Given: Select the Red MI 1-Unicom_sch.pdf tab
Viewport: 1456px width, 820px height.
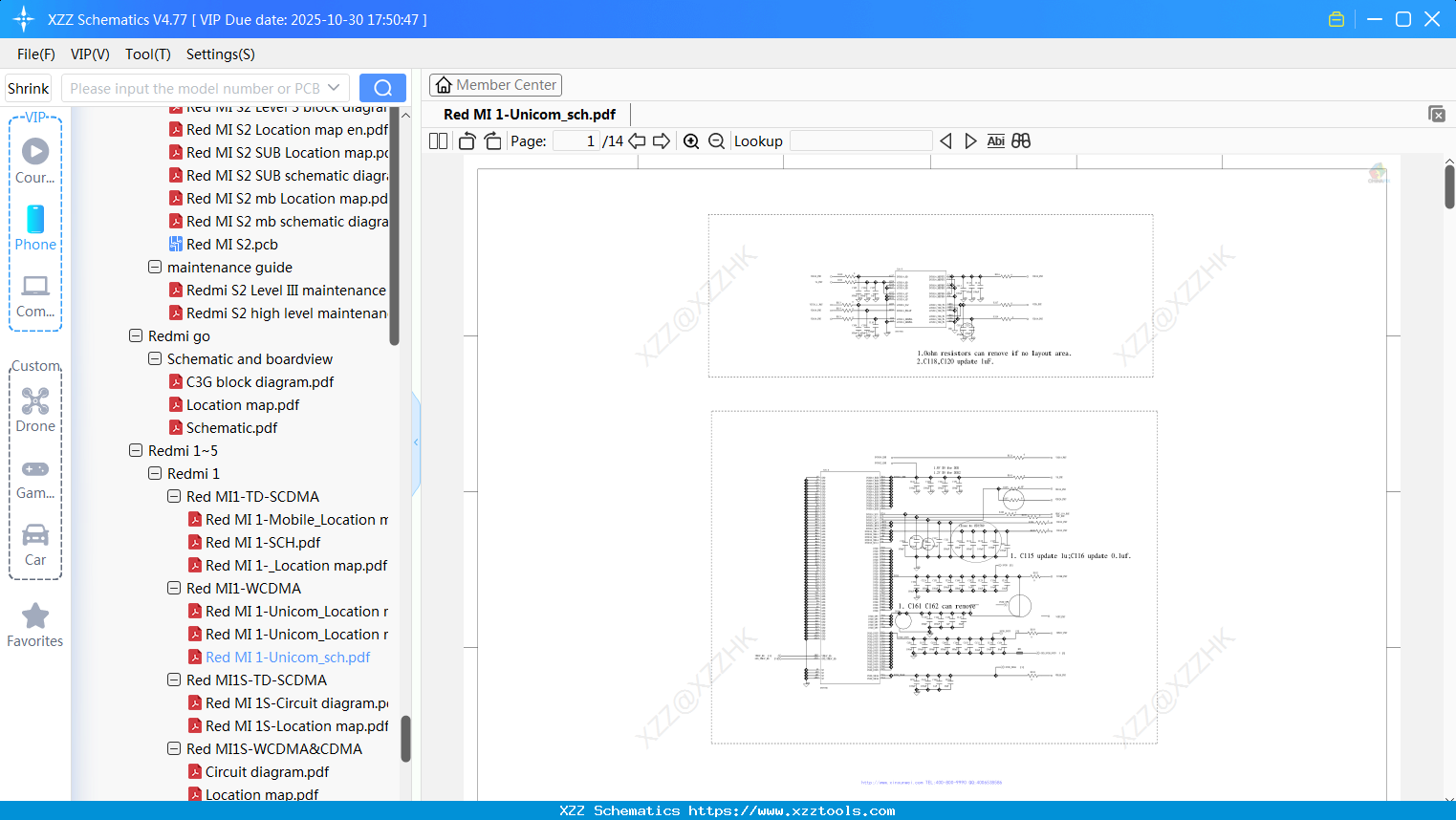Looking at the screenshot, I should pos(530,115).
